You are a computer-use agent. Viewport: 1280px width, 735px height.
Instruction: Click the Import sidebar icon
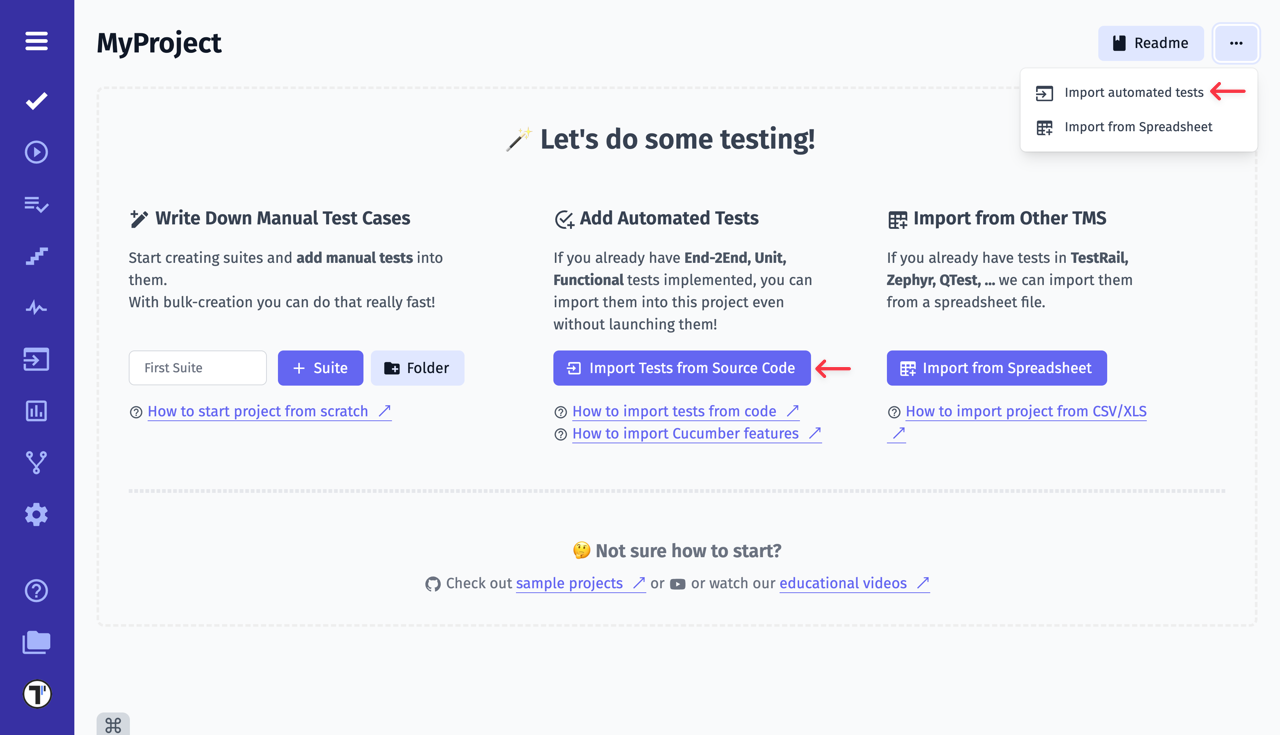point(36,359)
